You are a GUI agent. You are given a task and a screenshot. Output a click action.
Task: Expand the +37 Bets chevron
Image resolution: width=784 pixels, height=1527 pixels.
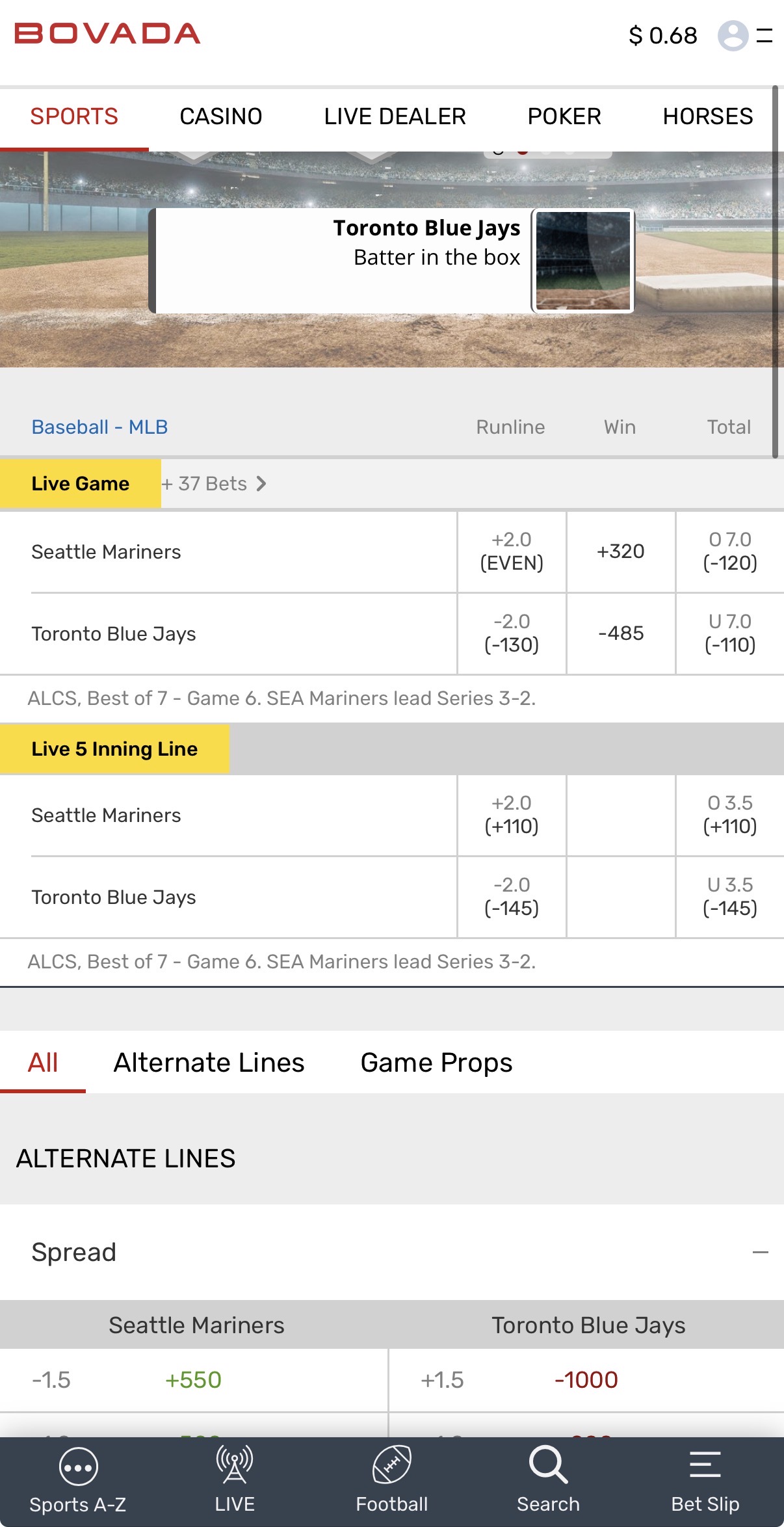261,484
